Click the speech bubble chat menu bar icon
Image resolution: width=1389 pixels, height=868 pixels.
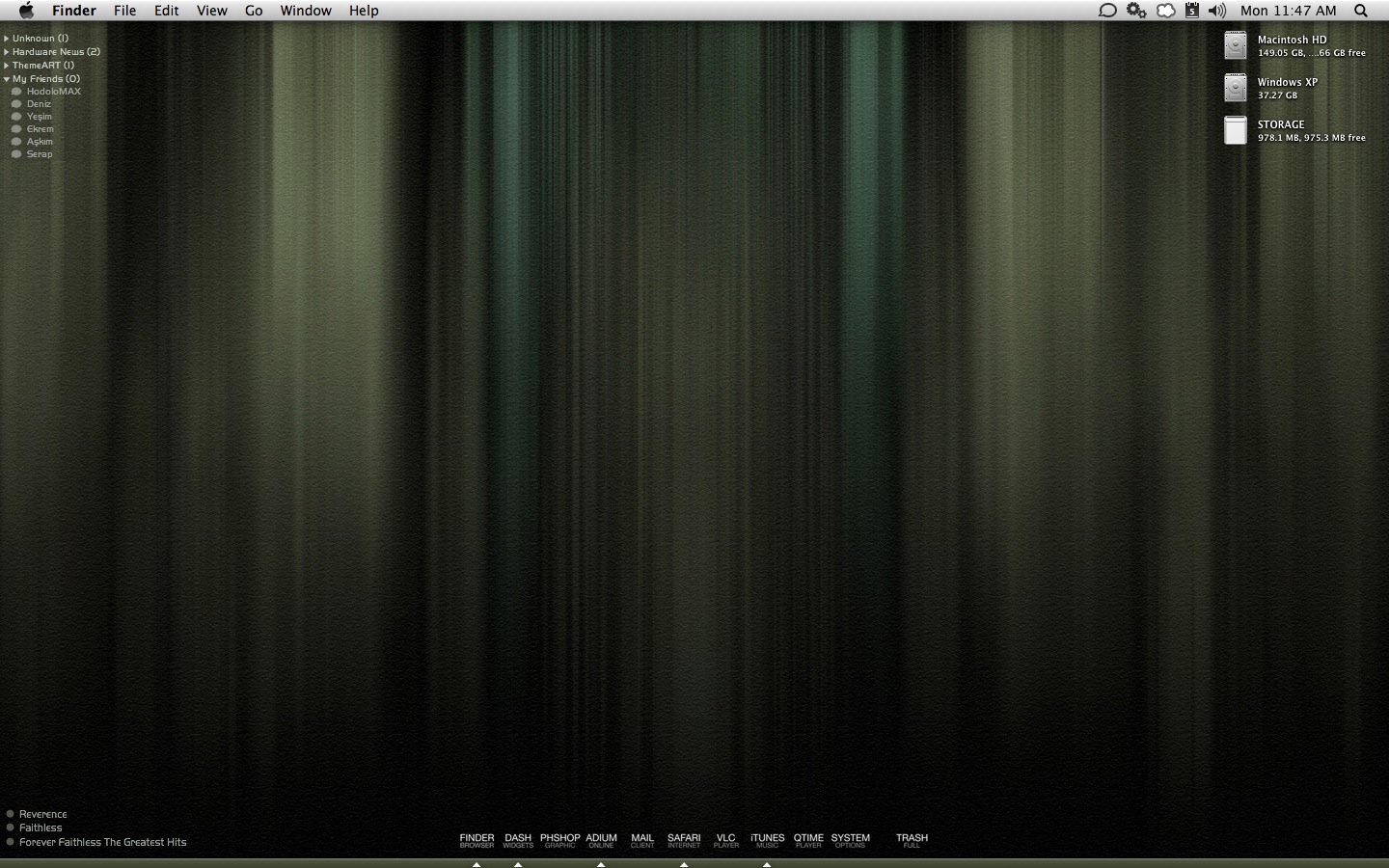pyautogui.click(x=1107, y=11)
